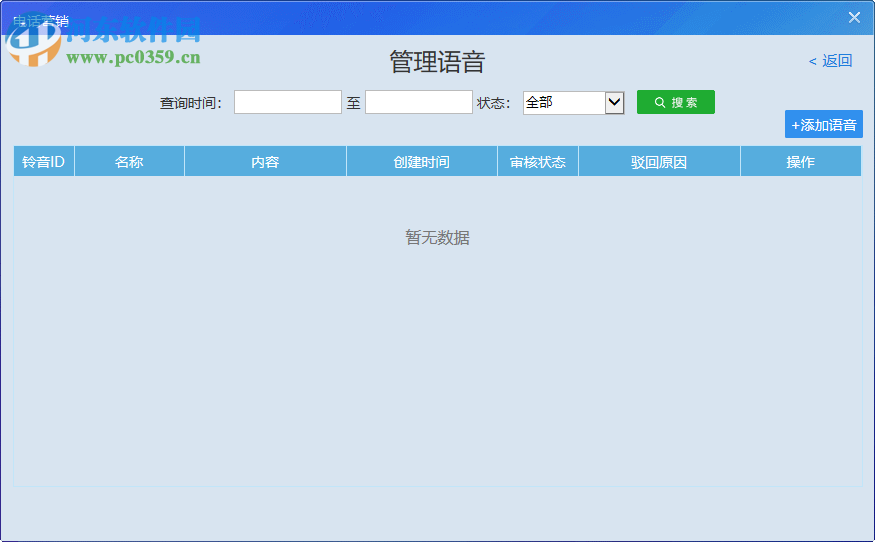This screenshot has height=542, width=875.
Task: Click the 管理语音 page title
Action: click(437, 61)
